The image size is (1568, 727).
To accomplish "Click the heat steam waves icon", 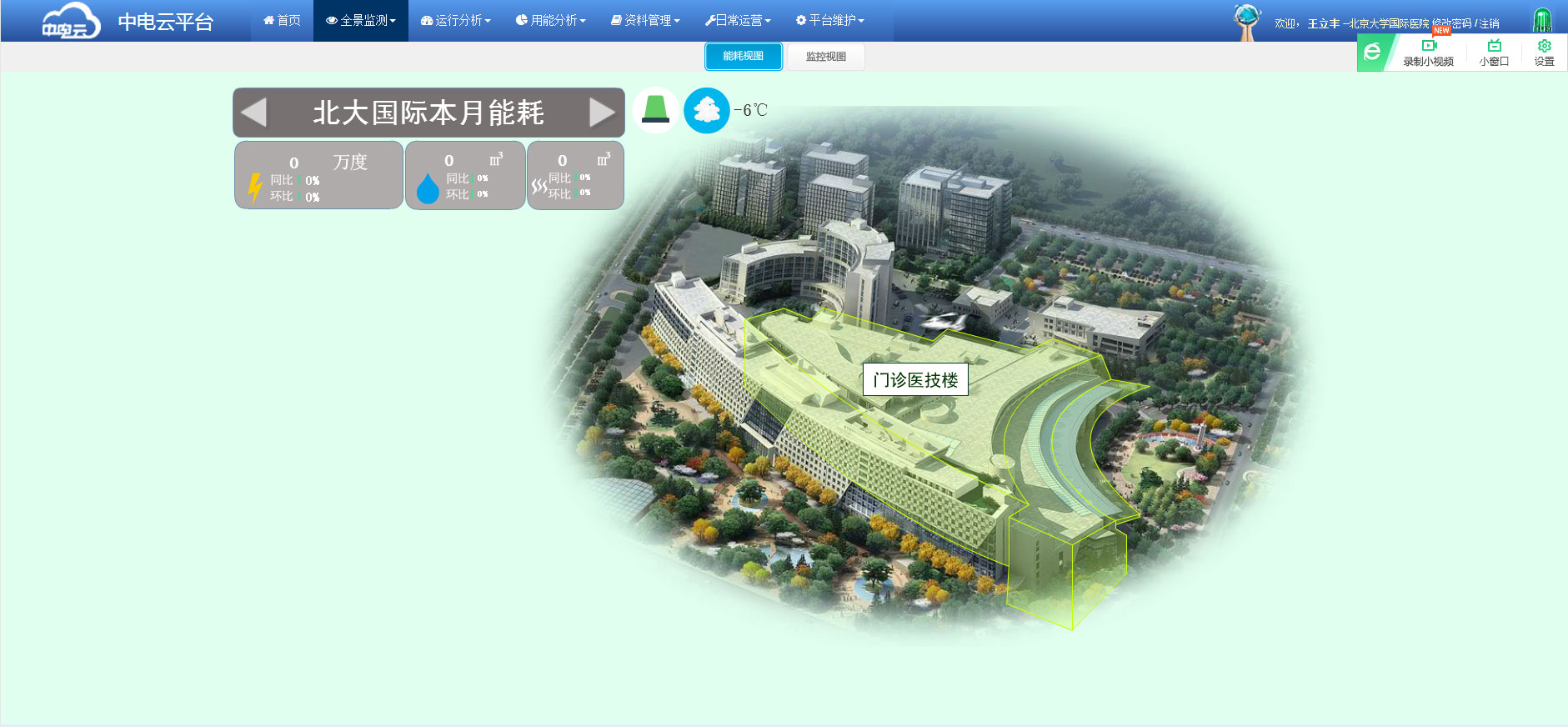I will (x=539, y=186).
